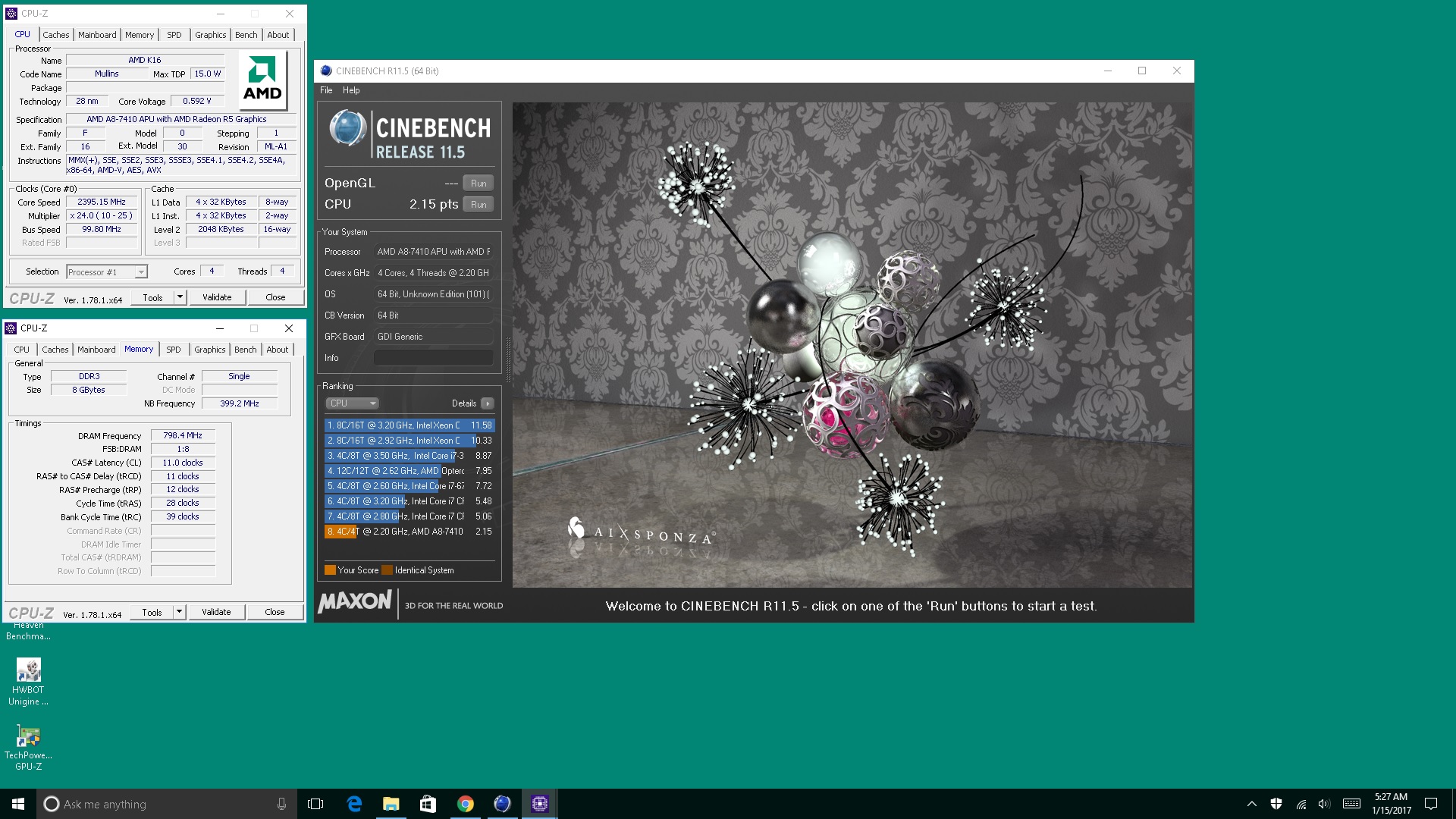This screenshot has height=819, width=1456.
Task: Click the Your Score orange legend swatch
Action: (330, 570)
